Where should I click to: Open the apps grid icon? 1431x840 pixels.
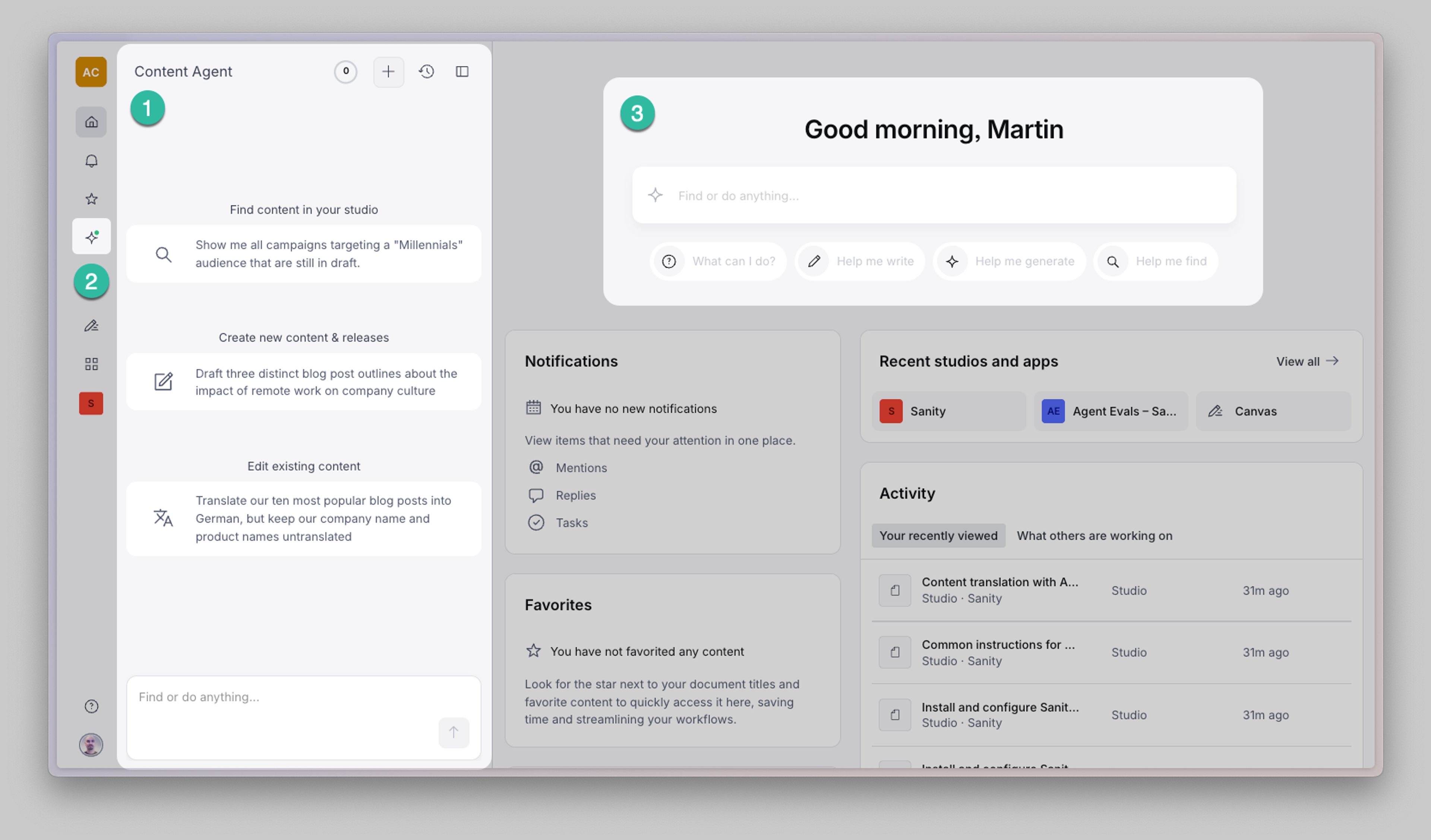point(91,363)
